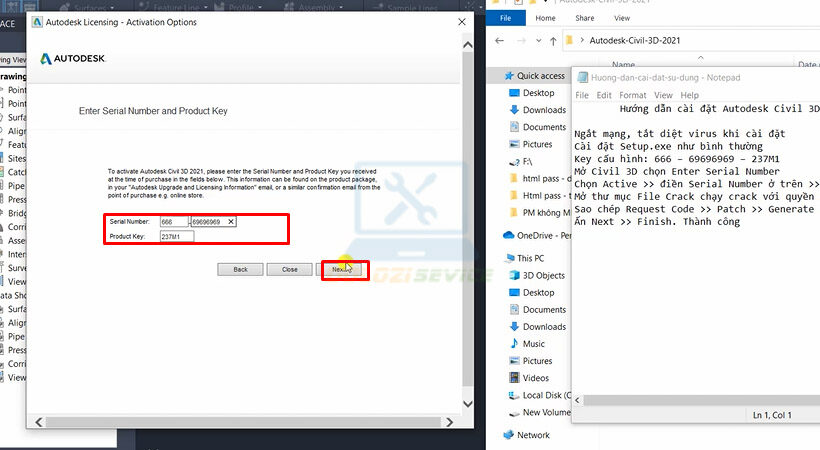The width and height of the screenshot is (820, 450).
Task: Click the Product Key input field
Action: pyautogui.click(x=176, y=237)
